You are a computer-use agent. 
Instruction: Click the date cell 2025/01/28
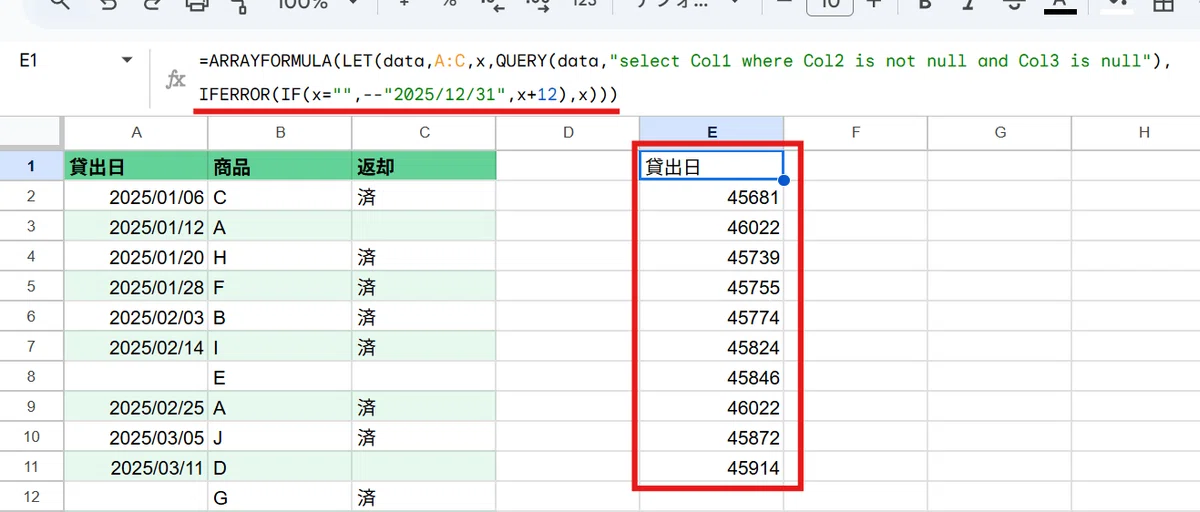136,287
